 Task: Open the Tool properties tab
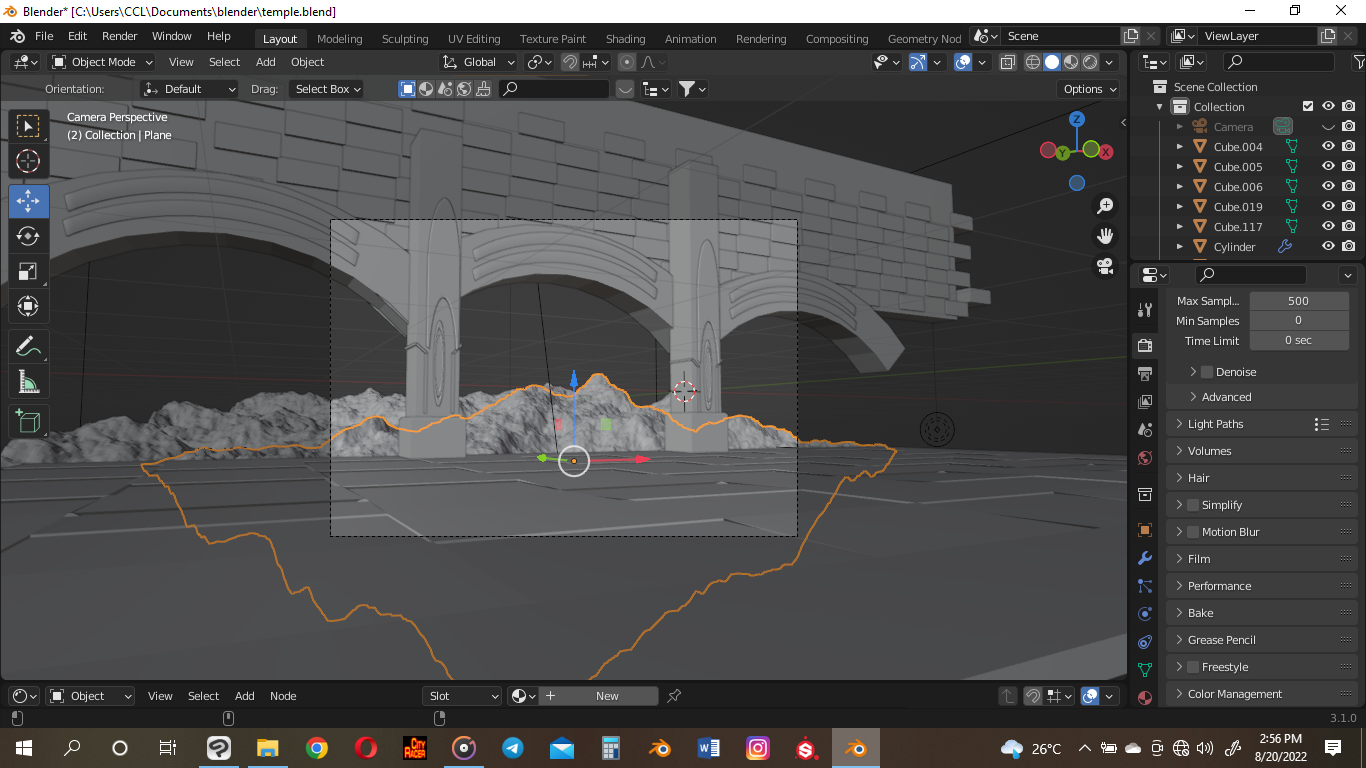[x=1145, y=310]
